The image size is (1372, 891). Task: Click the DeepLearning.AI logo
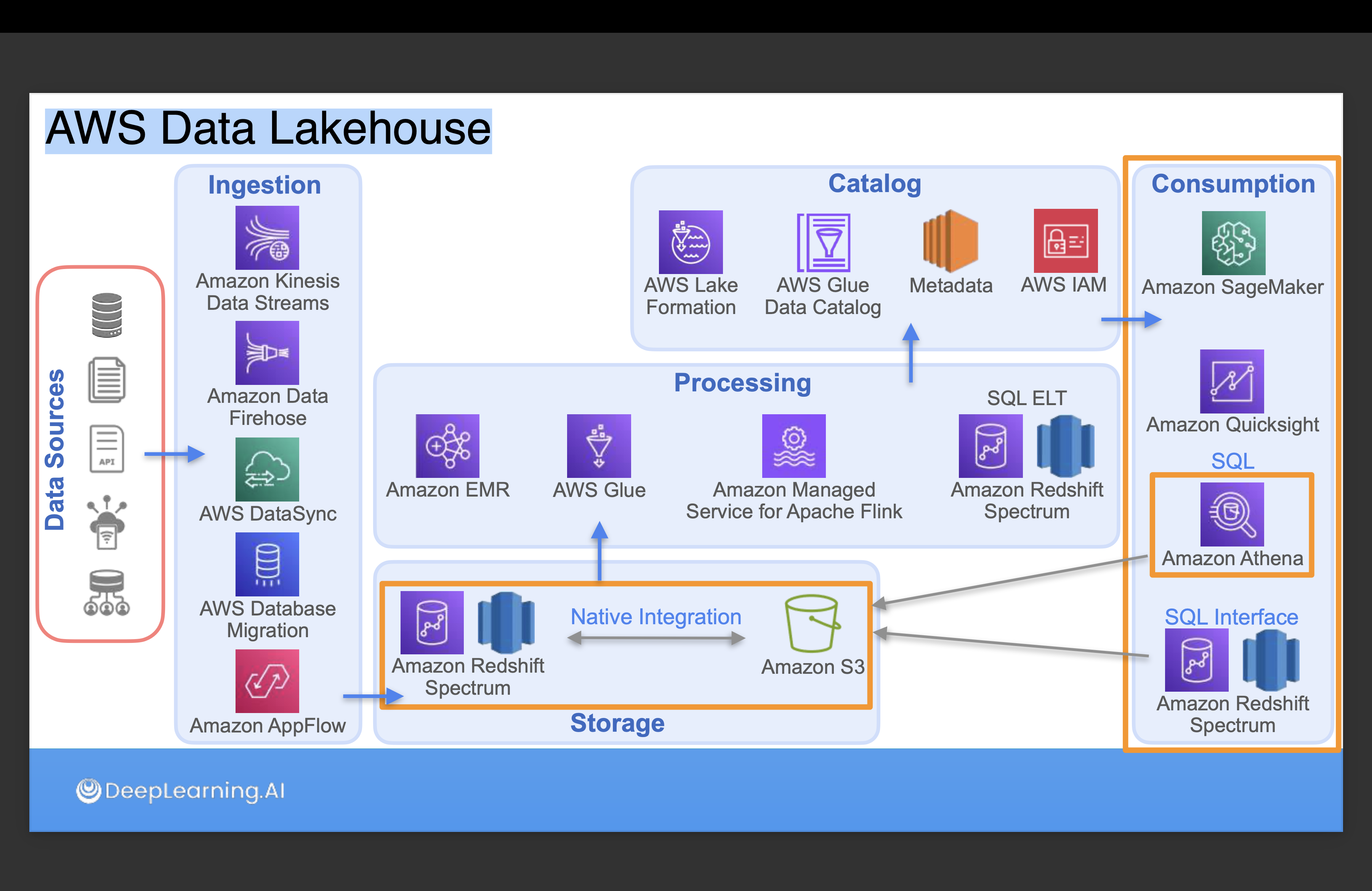click(x=180, y=791)
